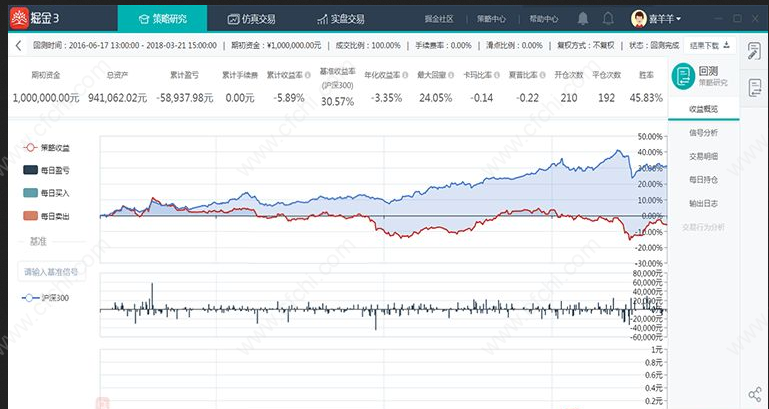
Task: Switch to the 仿真交易 tab
Action: pyautogui.click(x=252, y=19)
